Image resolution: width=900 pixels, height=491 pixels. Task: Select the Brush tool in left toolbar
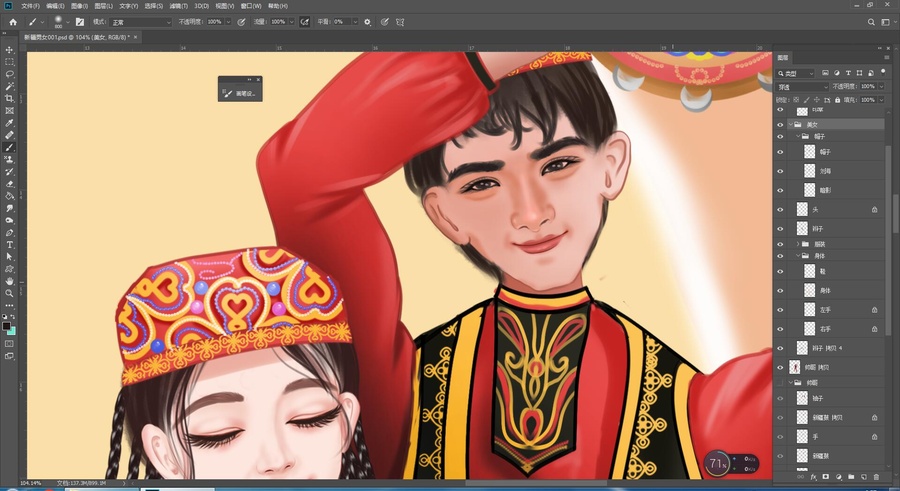tap(9, 148)
